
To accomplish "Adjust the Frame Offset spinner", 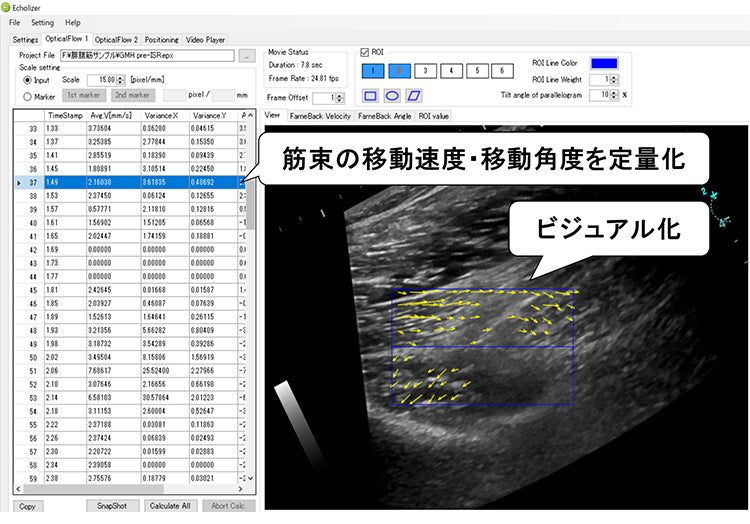I will [x=340, y=98].
